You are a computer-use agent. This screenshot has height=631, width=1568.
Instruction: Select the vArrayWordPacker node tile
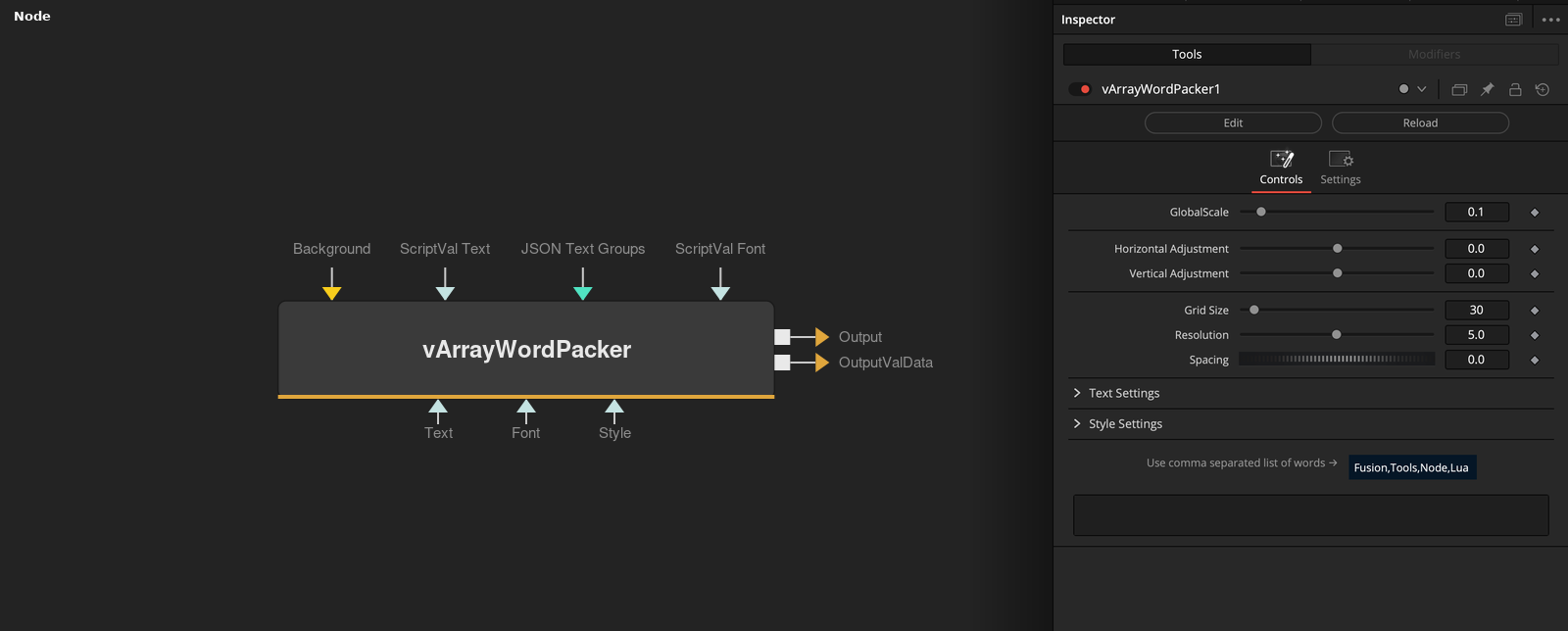click(x=526, y=349)
